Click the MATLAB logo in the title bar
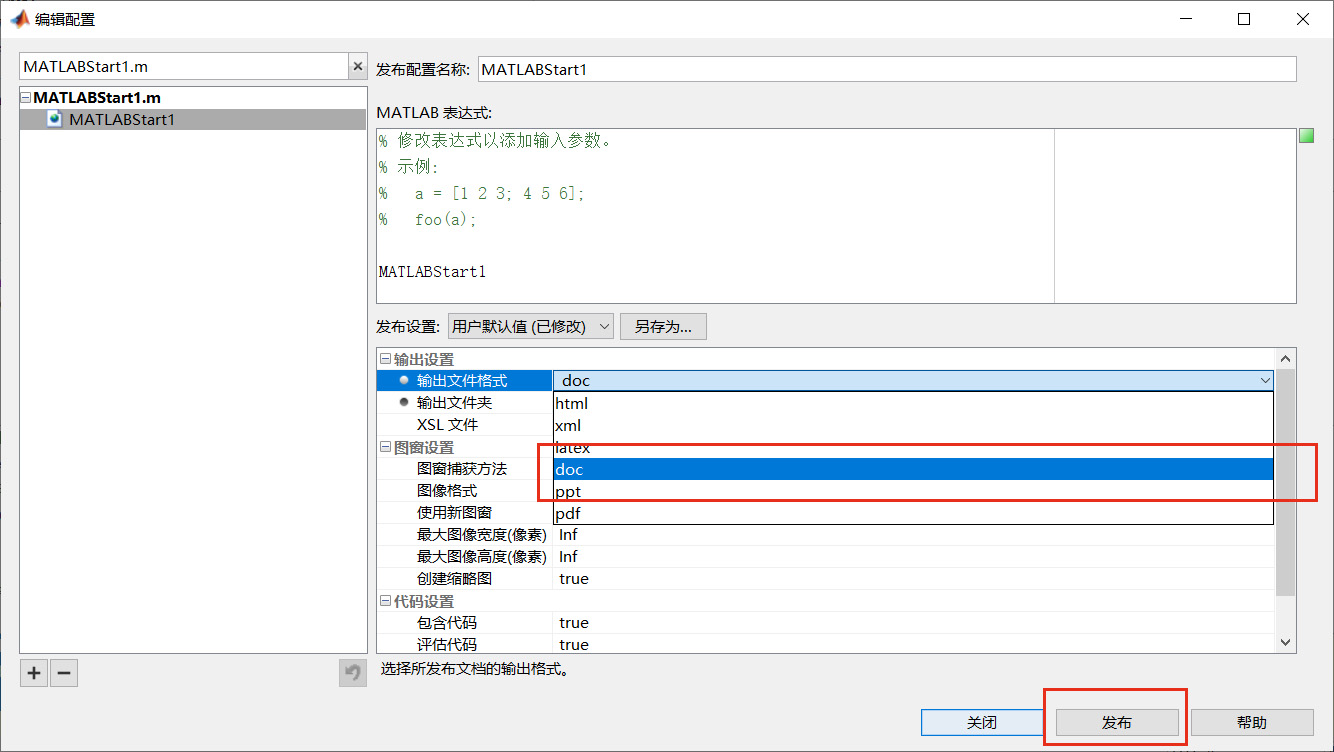This screenshot has height=752, width=1334. 18,18
